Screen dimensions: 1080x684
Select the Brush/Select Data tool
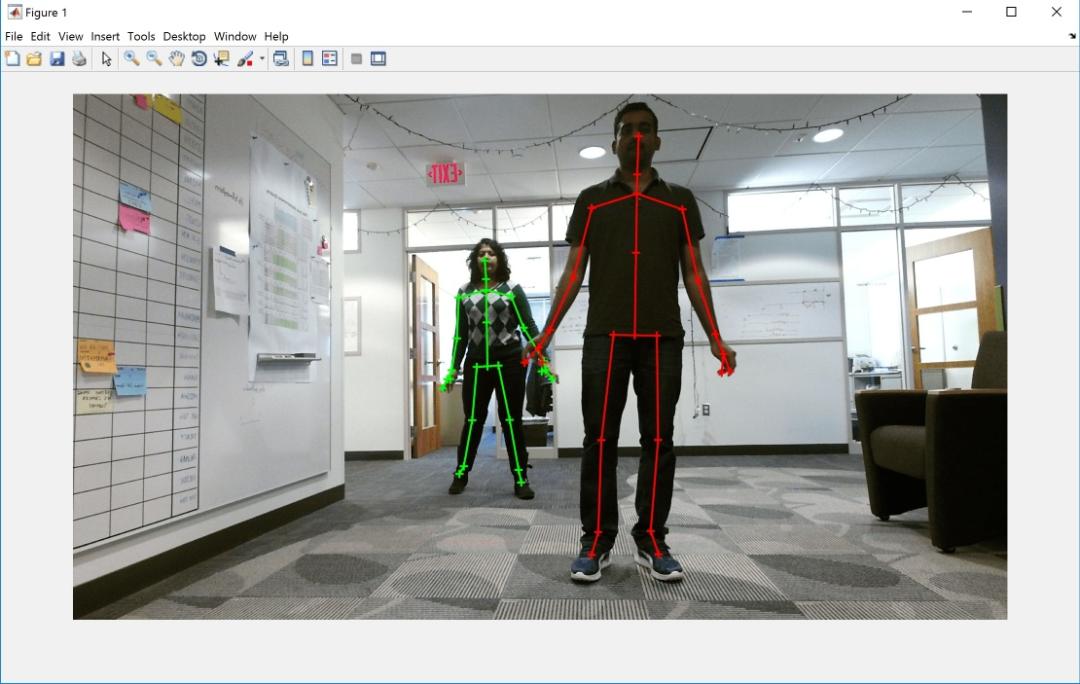click(245, 59)
